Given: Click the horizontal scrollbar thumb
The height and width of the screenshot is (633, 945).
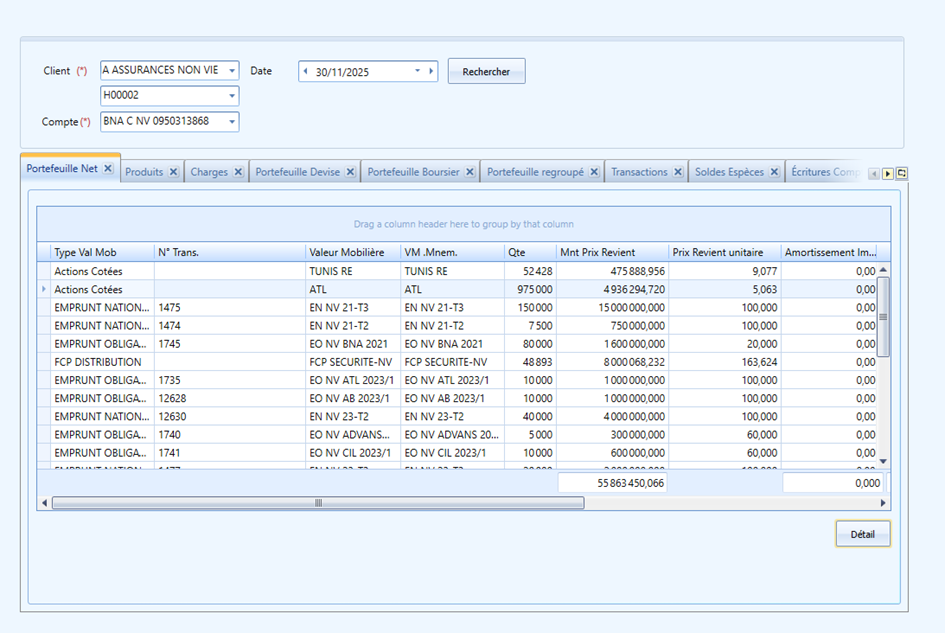Looking at the screenshot, I should 318,503.
